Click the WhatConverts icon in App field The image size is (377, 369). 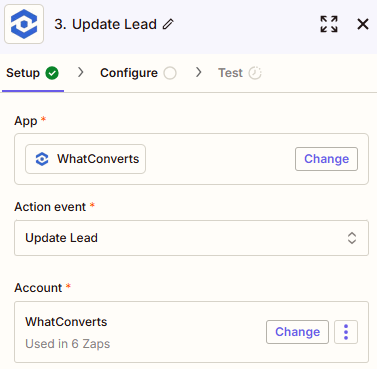tap(42, 159)
